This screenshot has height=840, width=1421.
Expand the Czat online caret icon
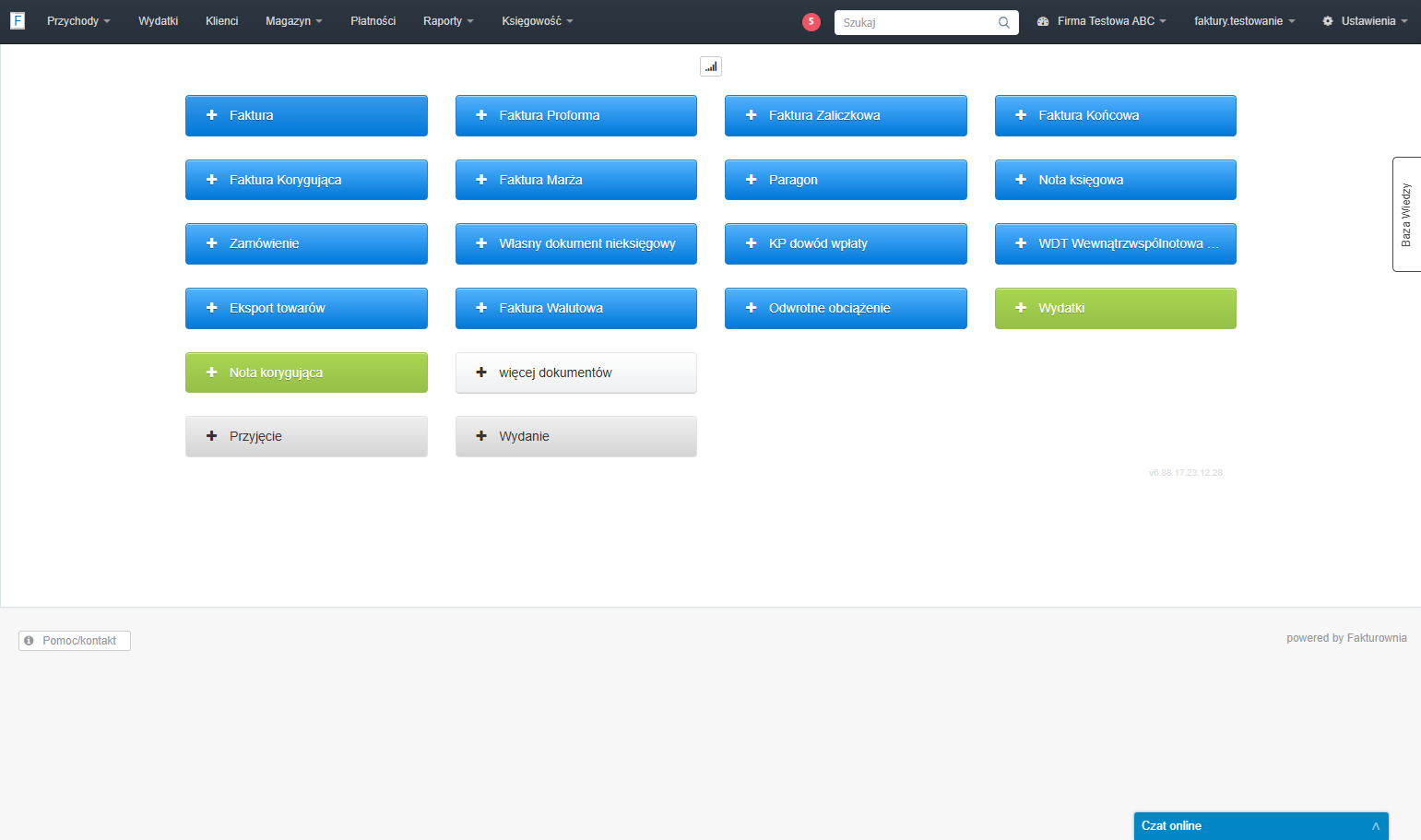[x=1375, y=826]
